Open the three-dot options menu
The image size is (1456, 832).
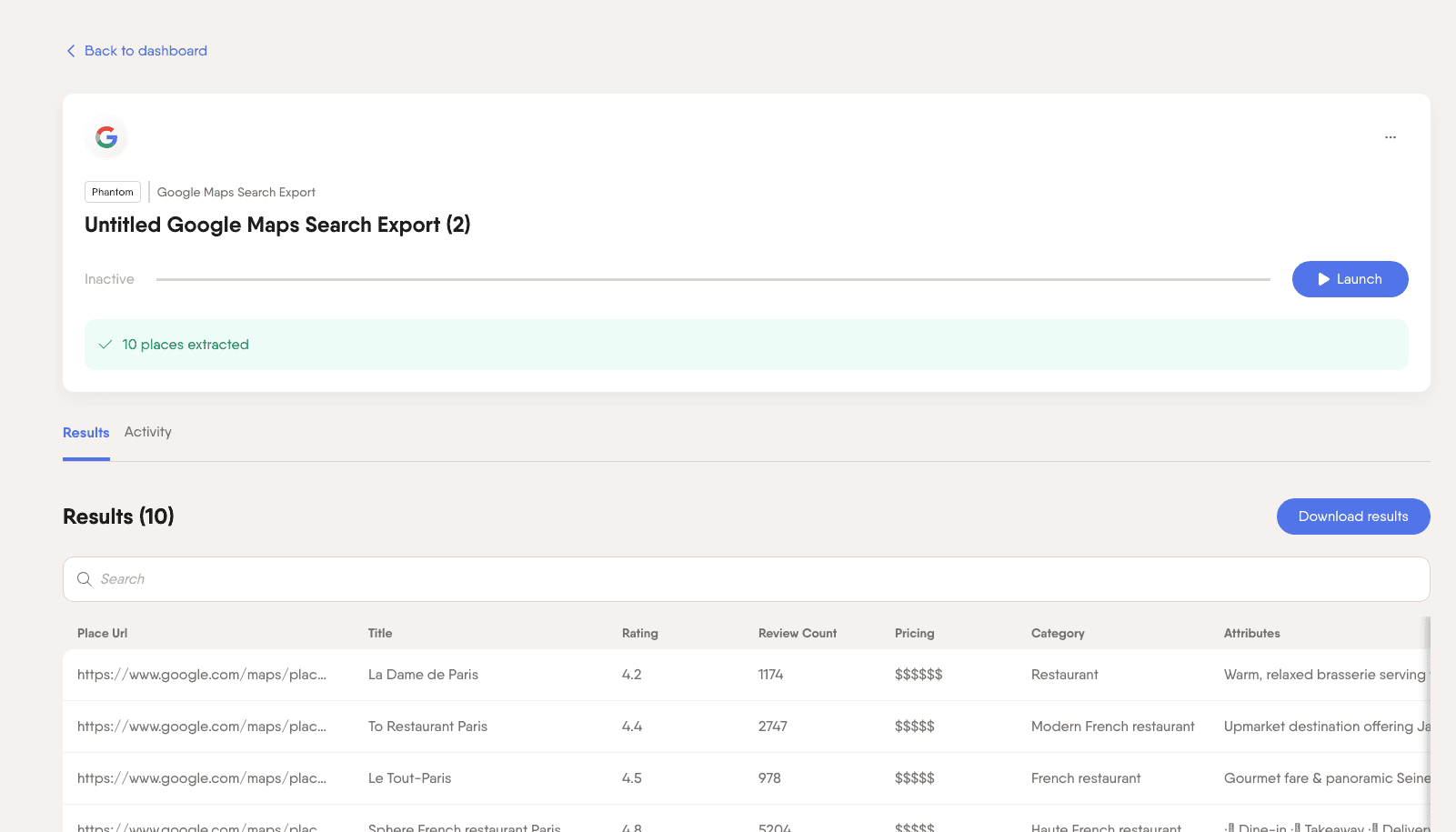pos(1391,137)
